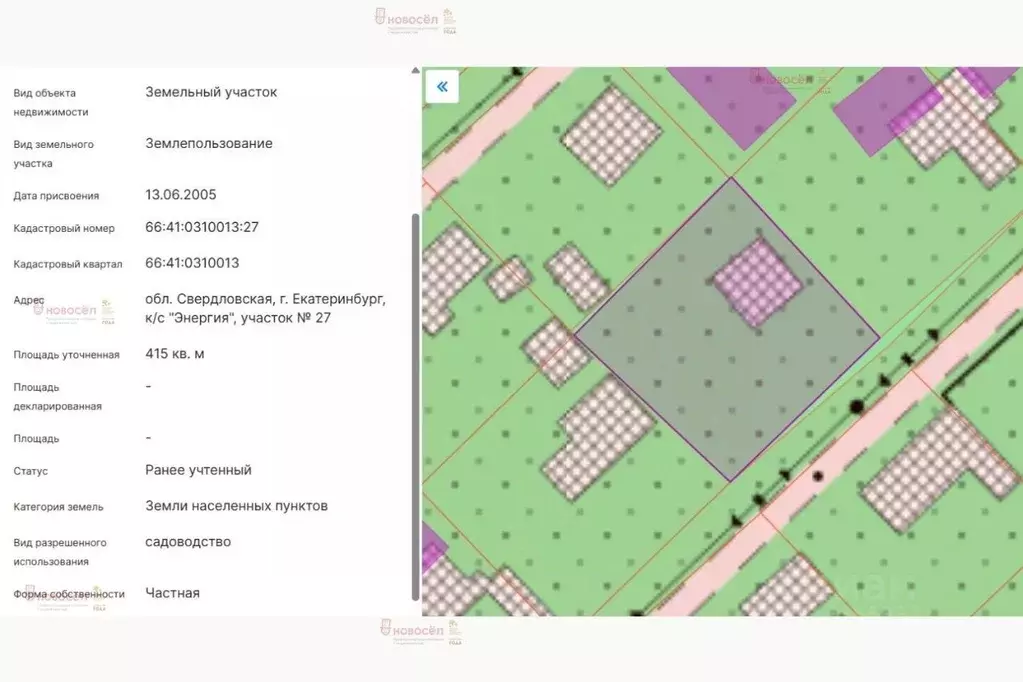The height and width of the screenshot is (682, 1023).
Task: Click the scrollbar up arrow in info panel
Action: pos(416,71)
